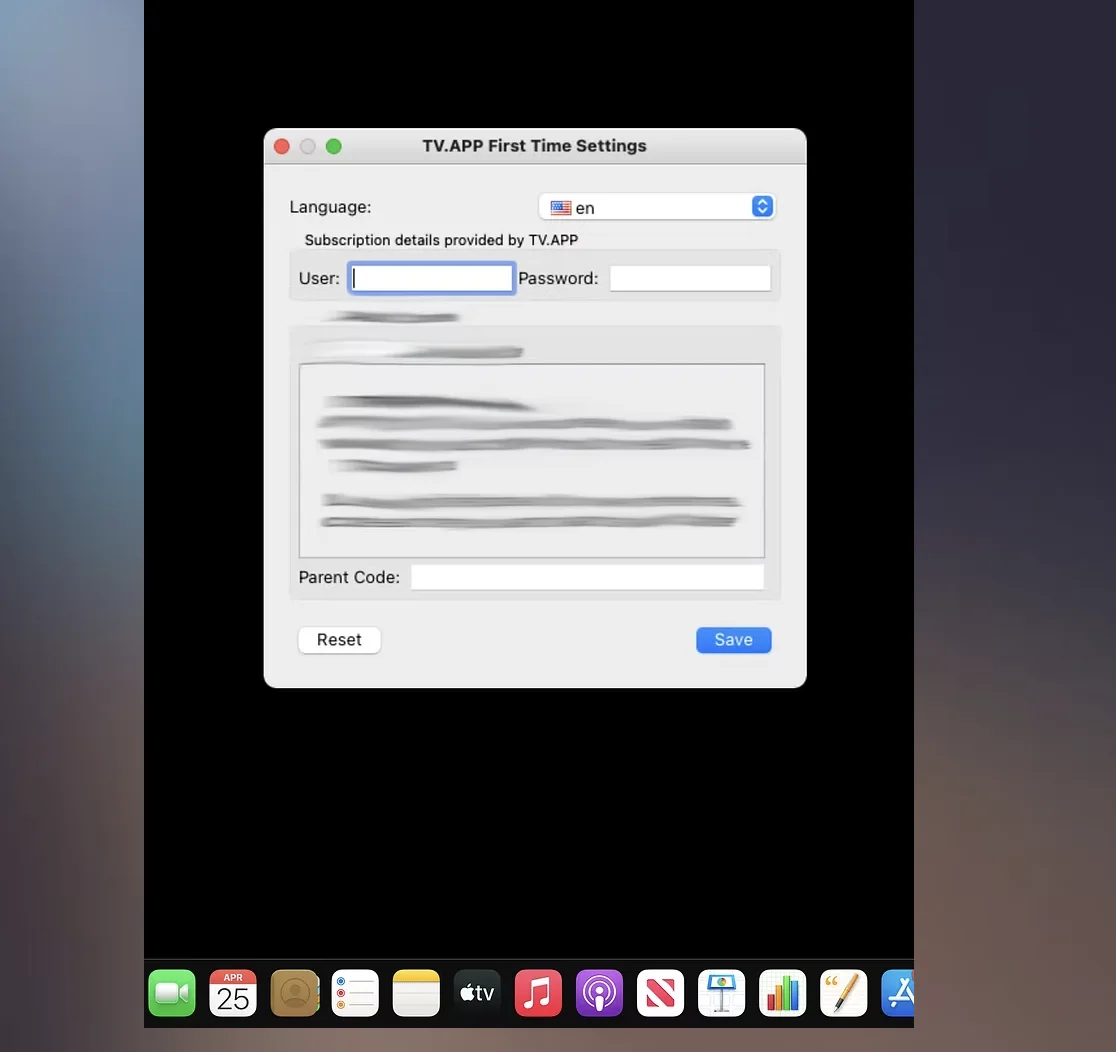Launch the News app from dock
Viewport: 1116px width, 1052px height.
point(660,993)
